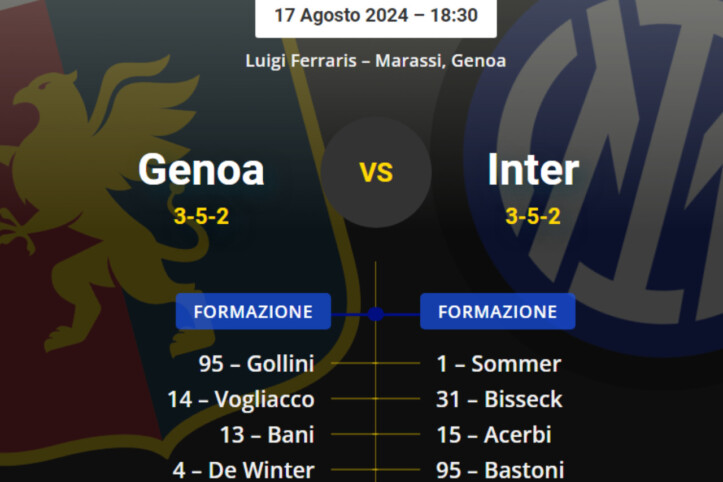Click the Genoa team name

201,169
